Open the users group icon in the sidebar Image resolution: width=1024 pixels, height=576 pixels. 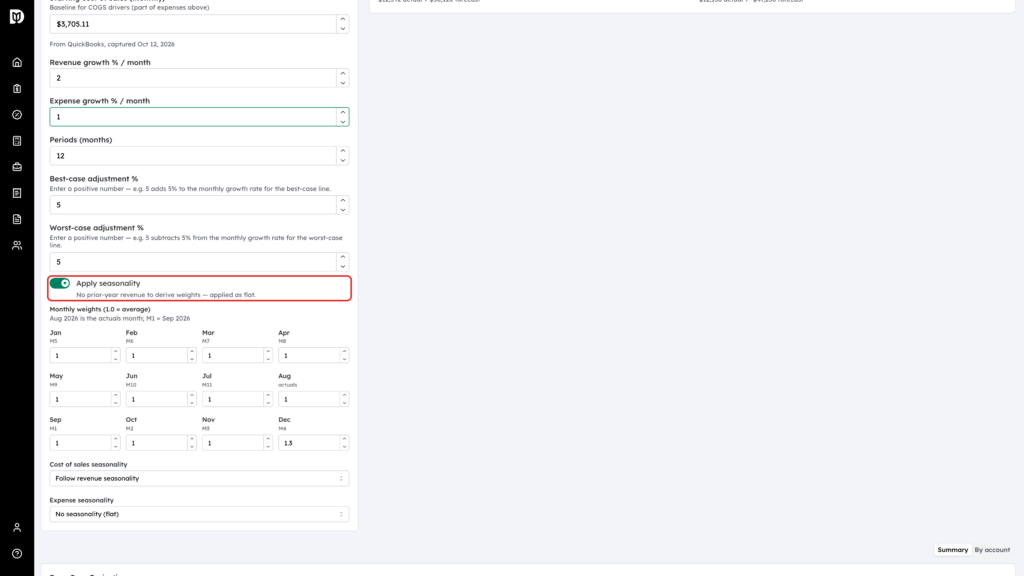[x=17, y=246]
